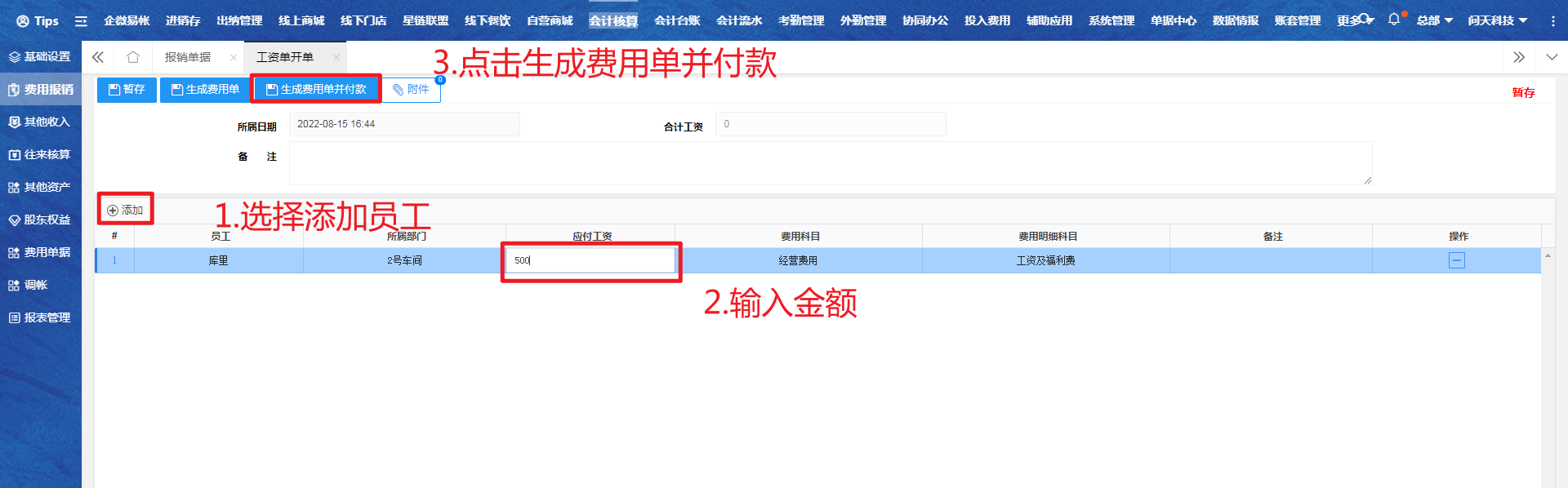Click the minus icon to remove row
Viewport: 1568px width, 488px height.
[x=1457, y=260]
